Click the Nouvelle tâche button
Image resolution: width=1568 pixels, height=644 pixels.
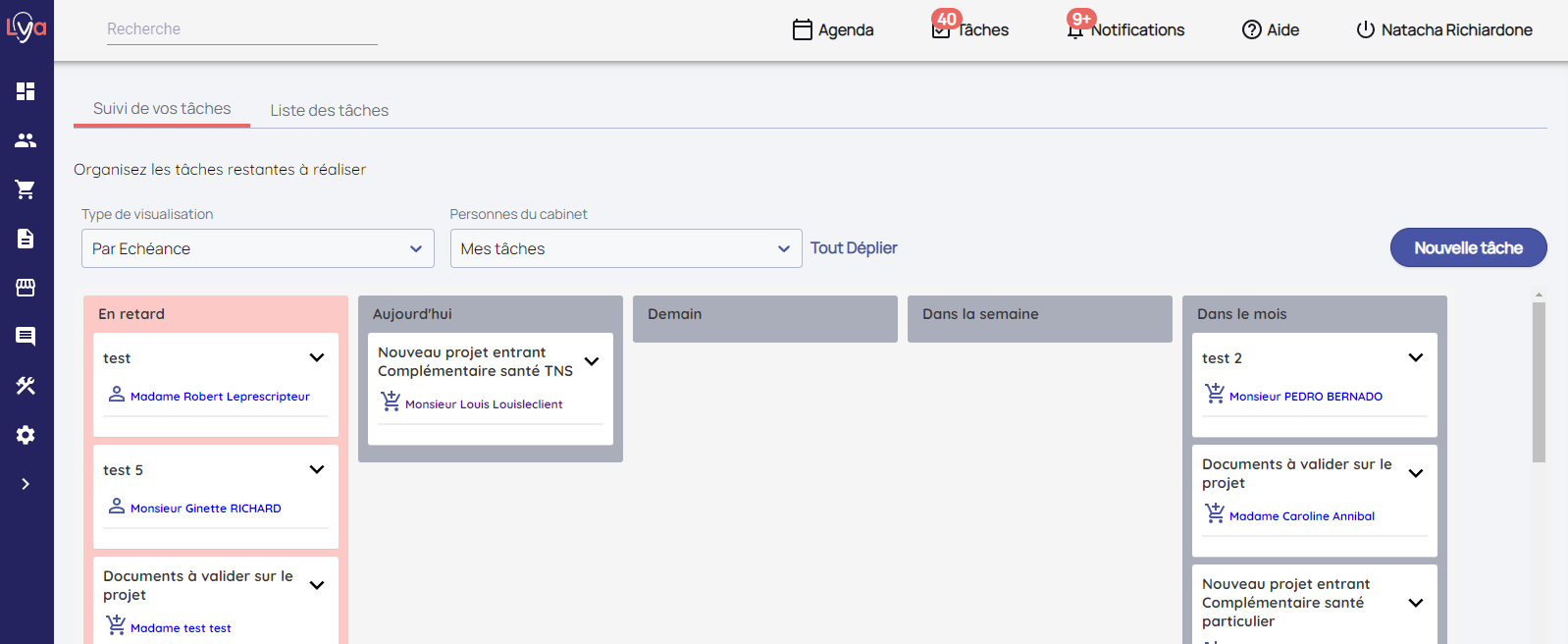coord(1468,247)
